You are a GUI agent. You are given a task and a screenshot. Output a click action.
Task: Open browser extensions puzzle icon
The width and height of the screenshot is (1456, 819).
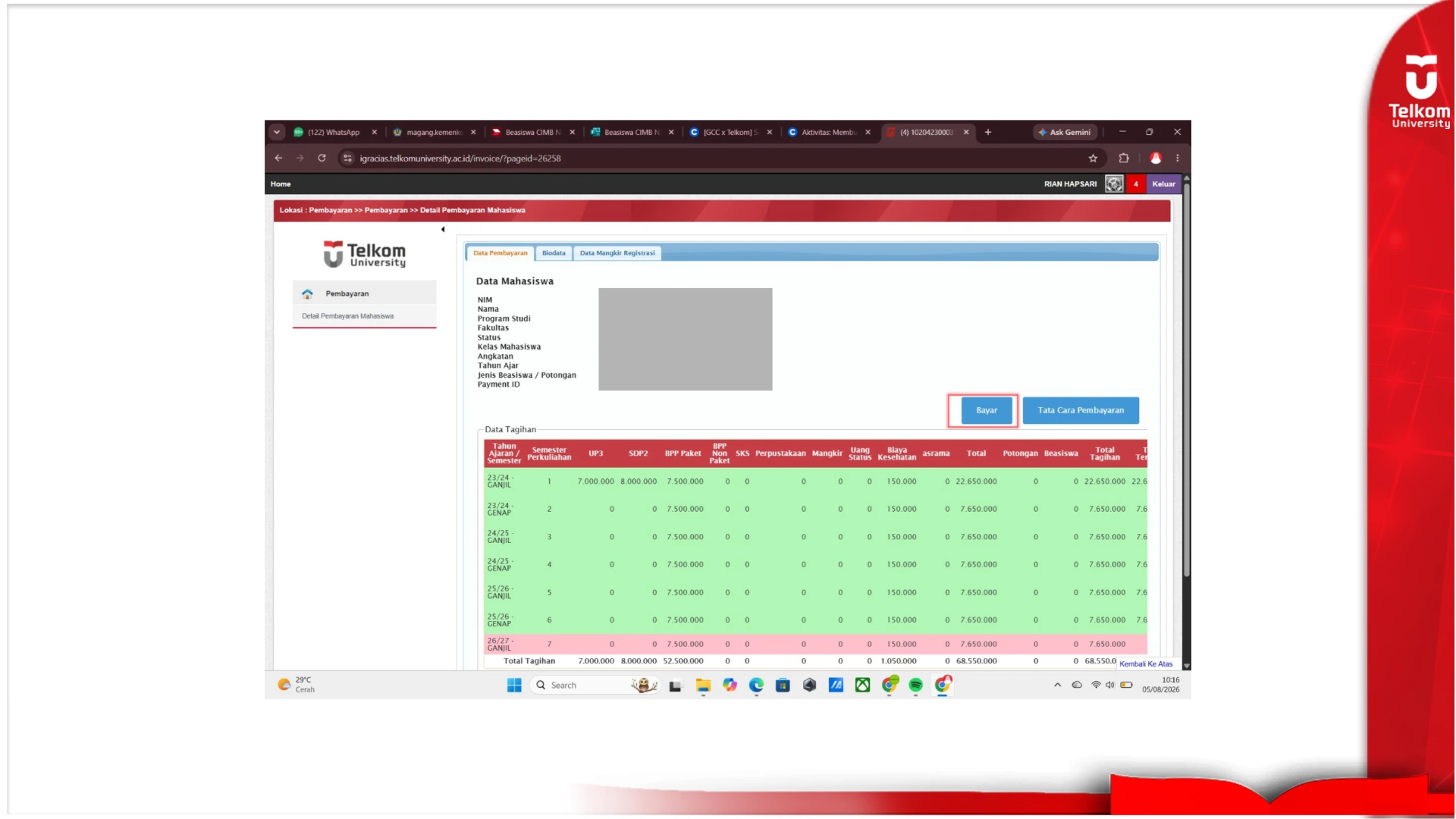(1124, 158)
